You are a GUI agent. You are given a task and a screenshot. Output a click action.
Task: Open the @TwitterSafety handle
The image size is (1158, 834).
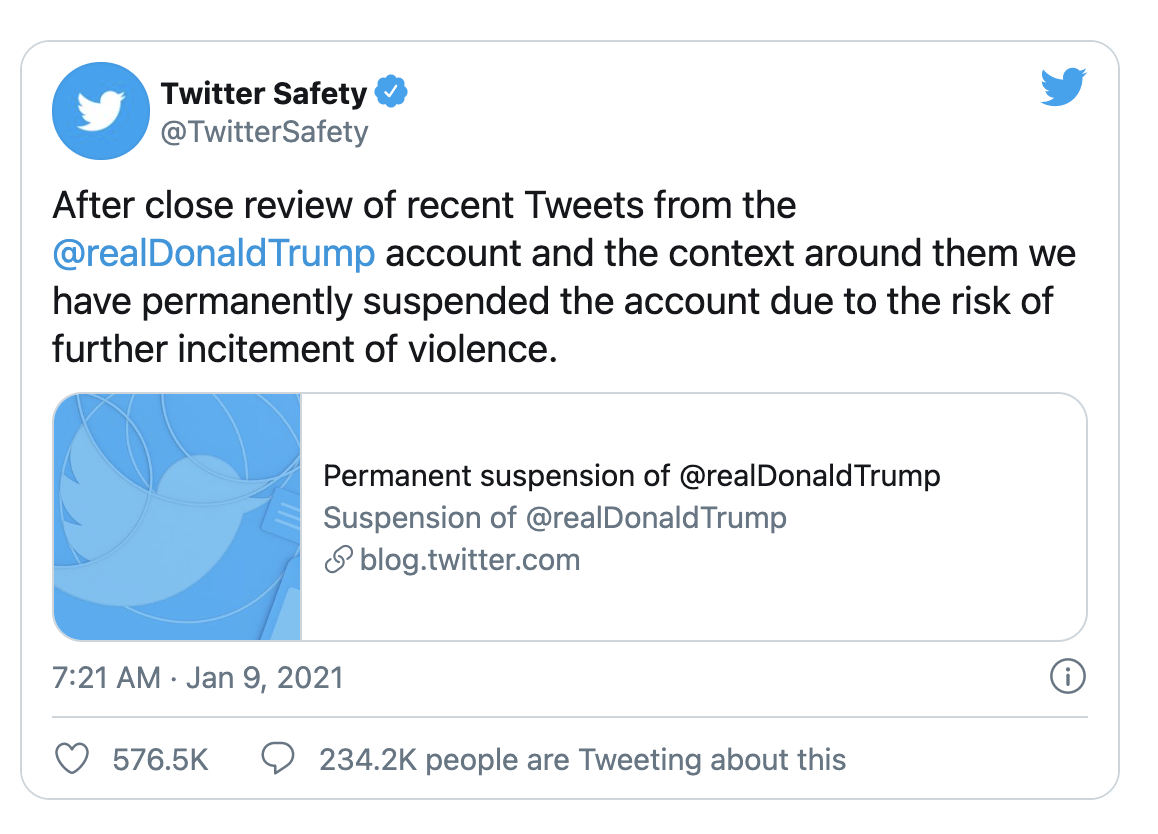[x=264, y=131]
